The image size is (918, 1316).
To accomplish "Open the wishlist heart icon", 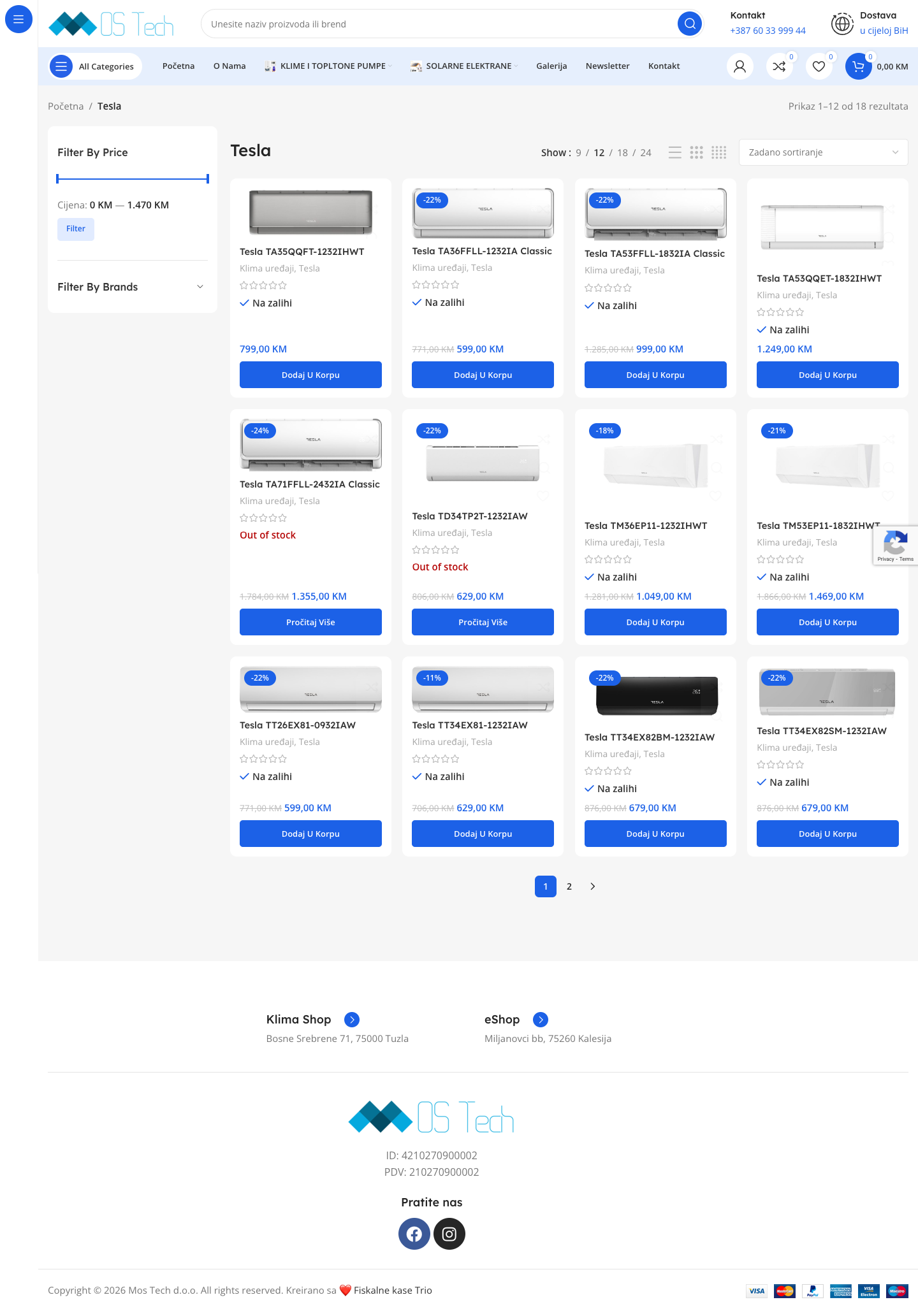I will click(x=819, y=66).
